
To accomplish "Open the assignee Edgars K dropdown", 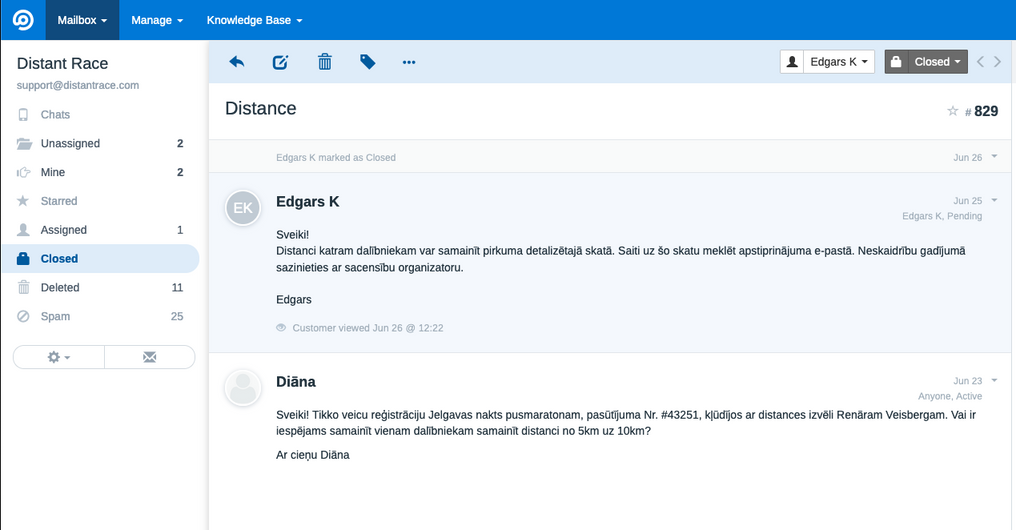I will [x=839, y=62].
